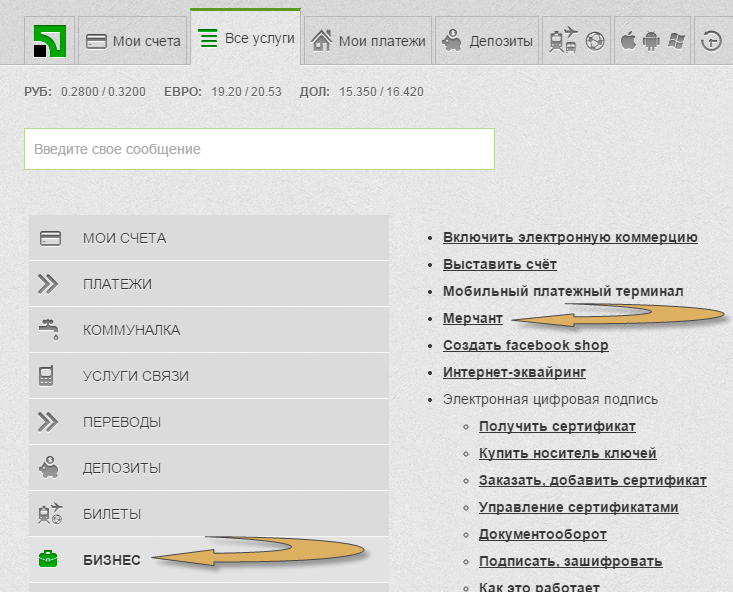The height and width of the screenshot is (592, 733).
Task: Open the Получить сертификат link
Action: [557, 426]
